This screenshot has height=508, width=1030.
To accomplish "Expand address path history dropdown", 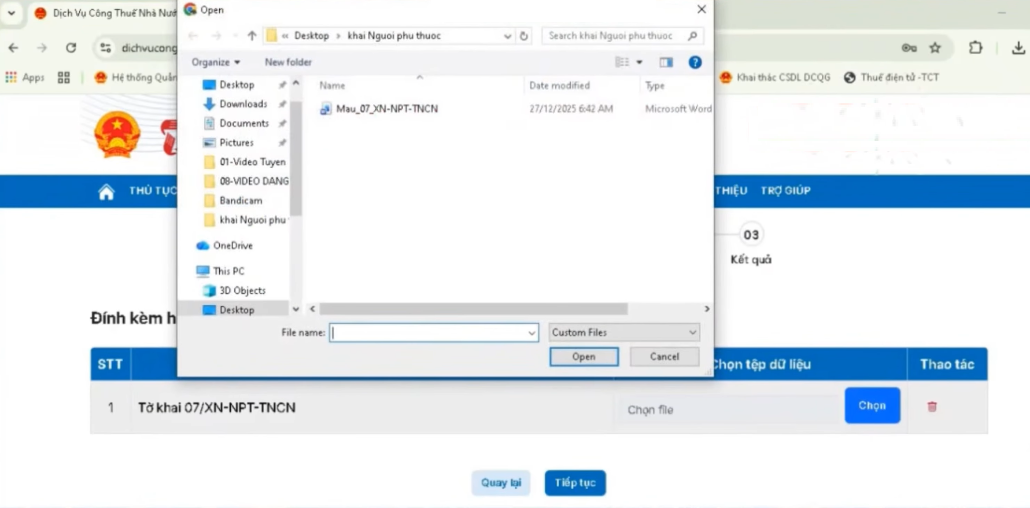I will [507, 36].
